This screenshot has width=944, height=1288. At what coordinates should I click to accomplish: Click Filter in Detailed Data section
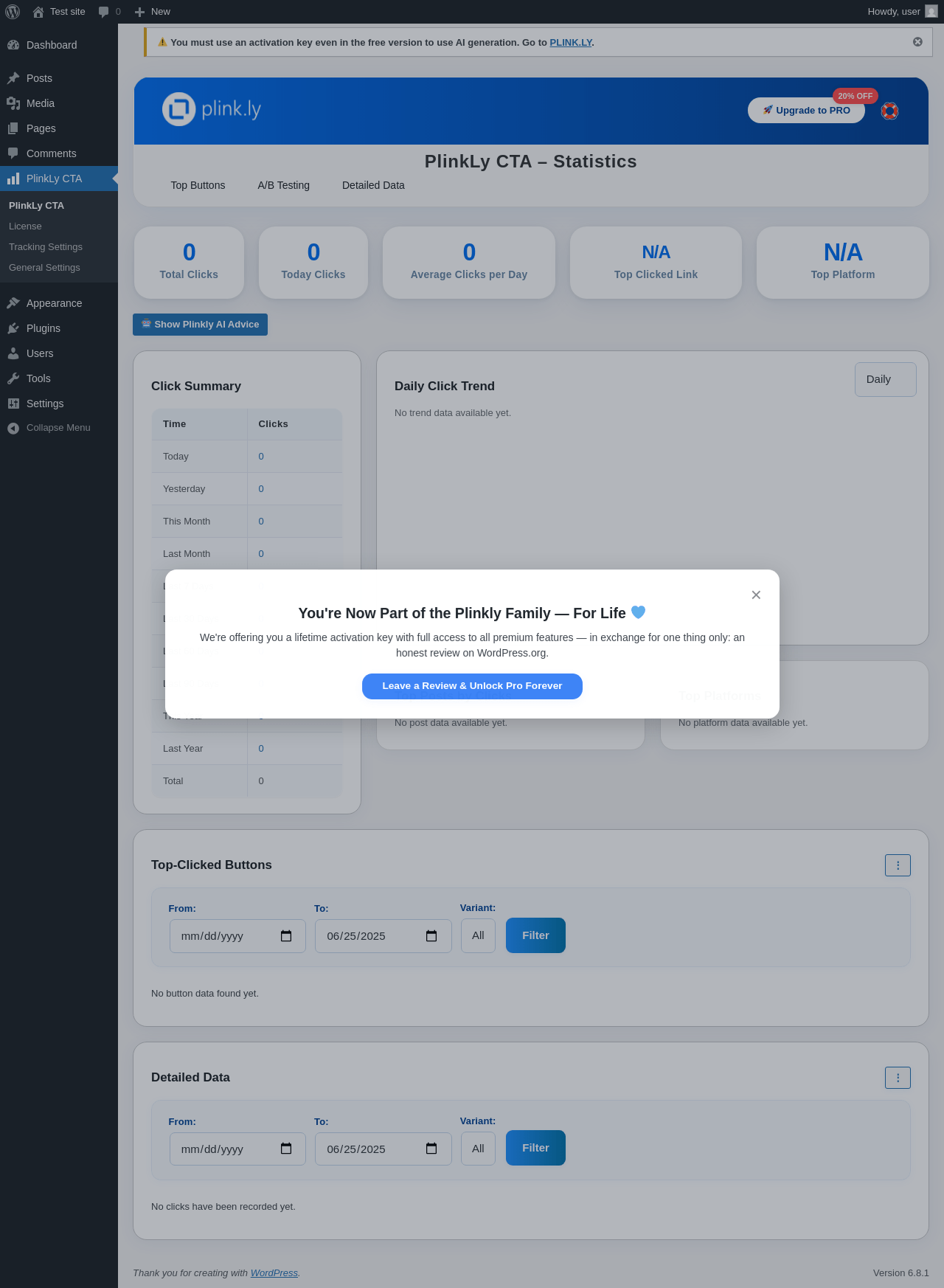pyautogui.click(x=535, y=1148)
